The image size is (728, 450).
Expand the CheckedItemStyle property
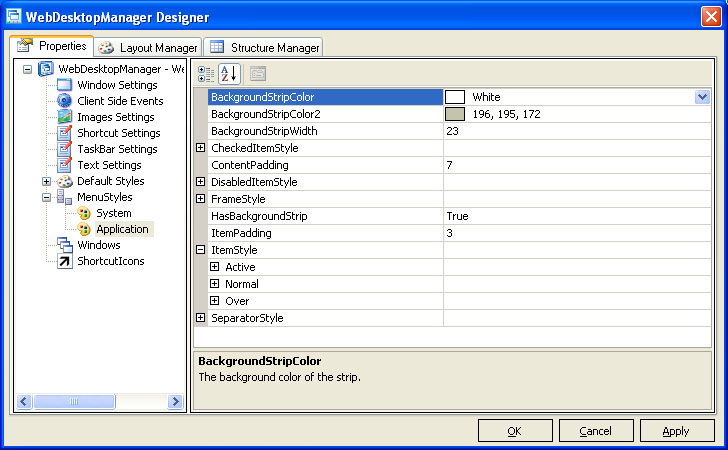pos(201,148)
